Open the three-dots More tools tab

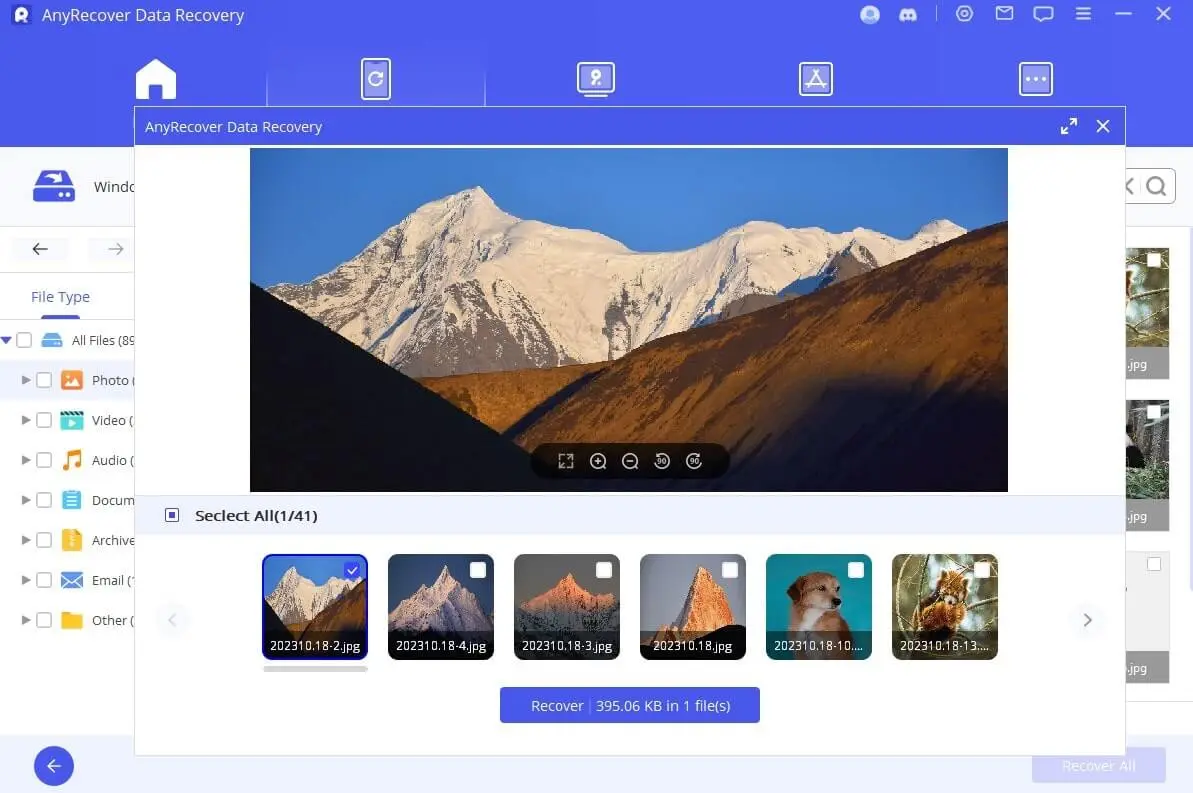click(x=1035, y=79)
